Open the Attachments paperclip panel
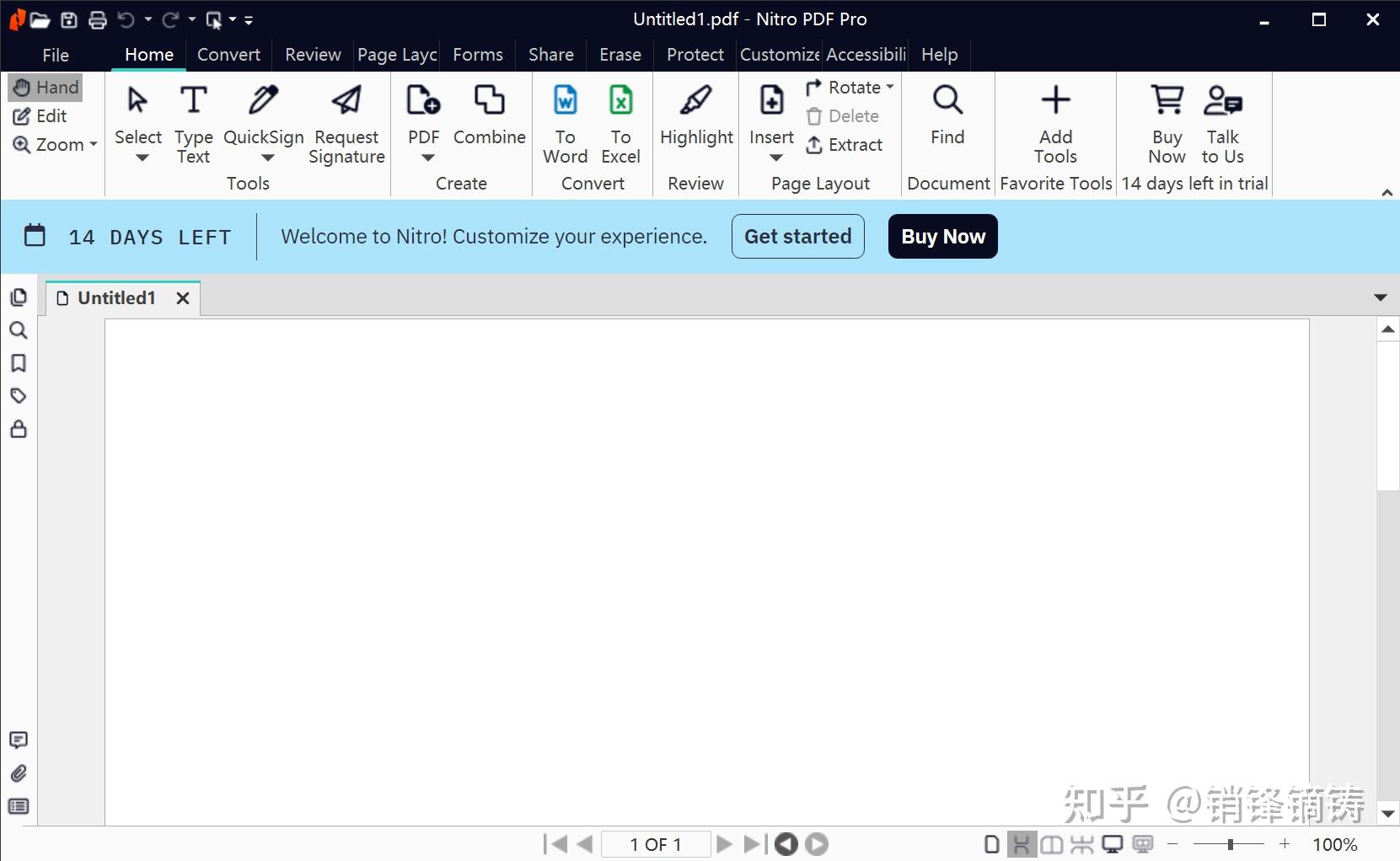 (19, 773)
